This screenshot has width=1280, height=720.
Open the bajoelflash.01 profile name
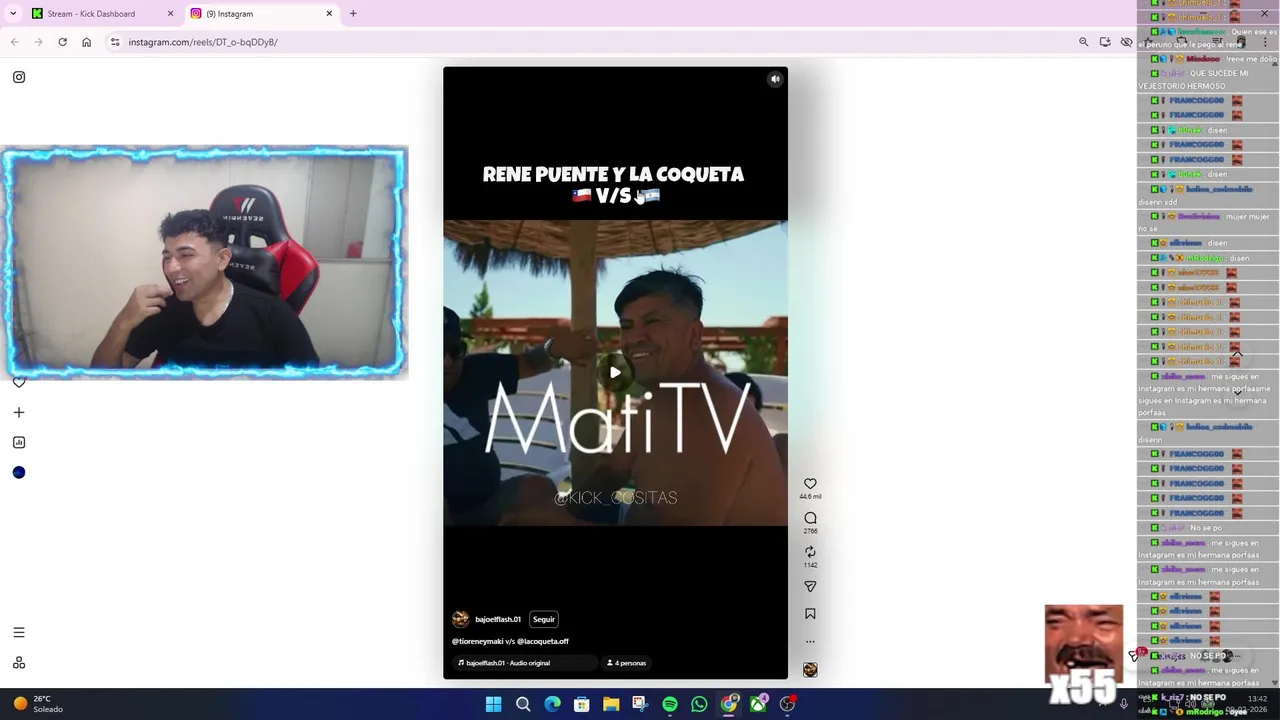(498, 619)
